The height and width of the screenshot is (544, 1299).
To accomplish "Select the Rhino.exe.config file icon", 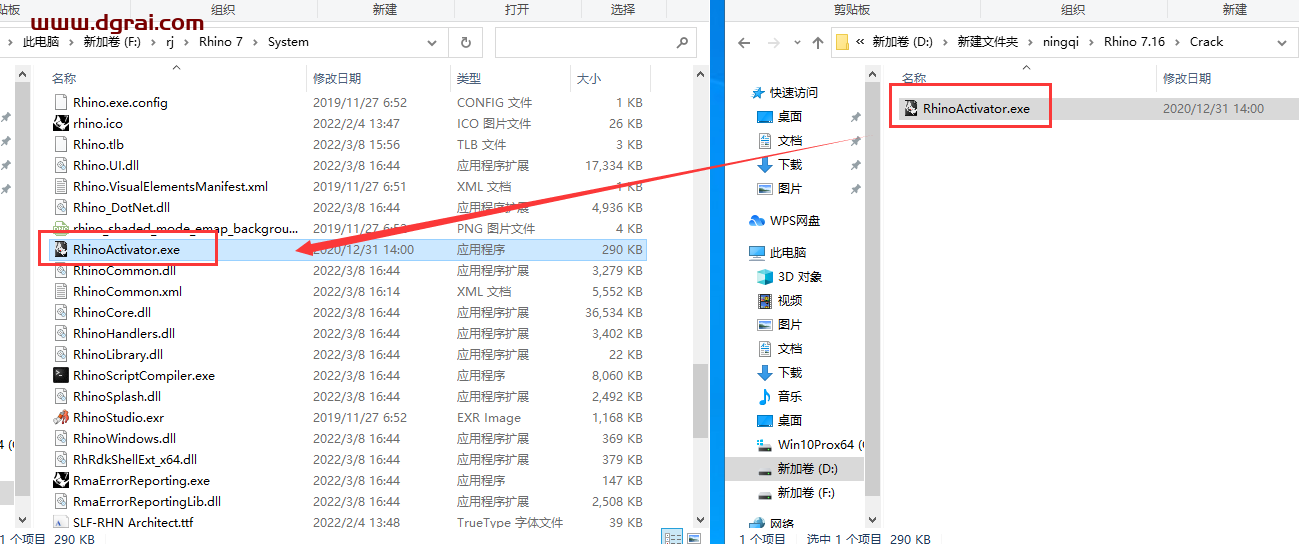I will point(61,102).
